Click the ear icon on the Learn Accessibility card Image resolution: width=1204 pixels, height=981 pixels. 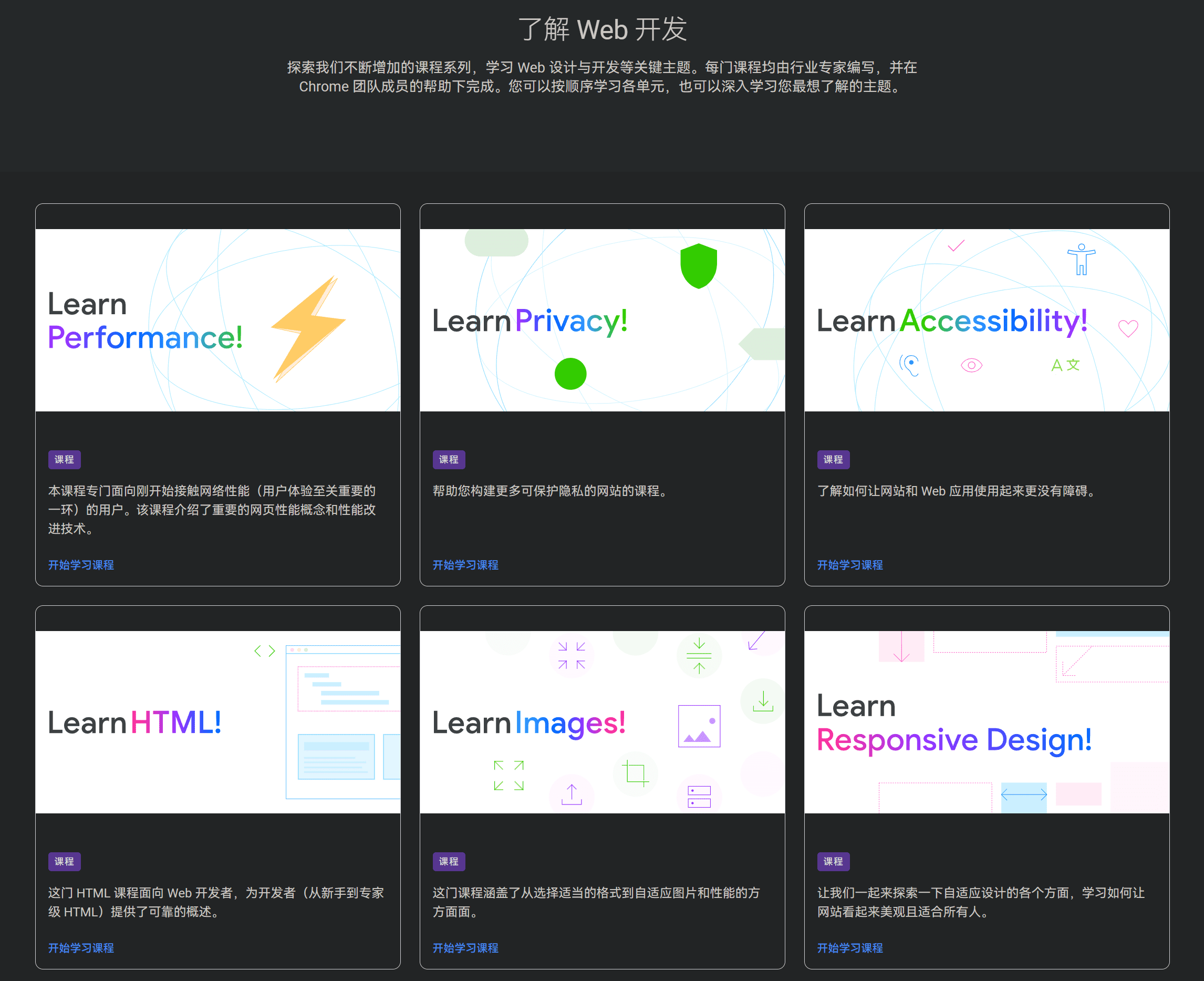910,364
